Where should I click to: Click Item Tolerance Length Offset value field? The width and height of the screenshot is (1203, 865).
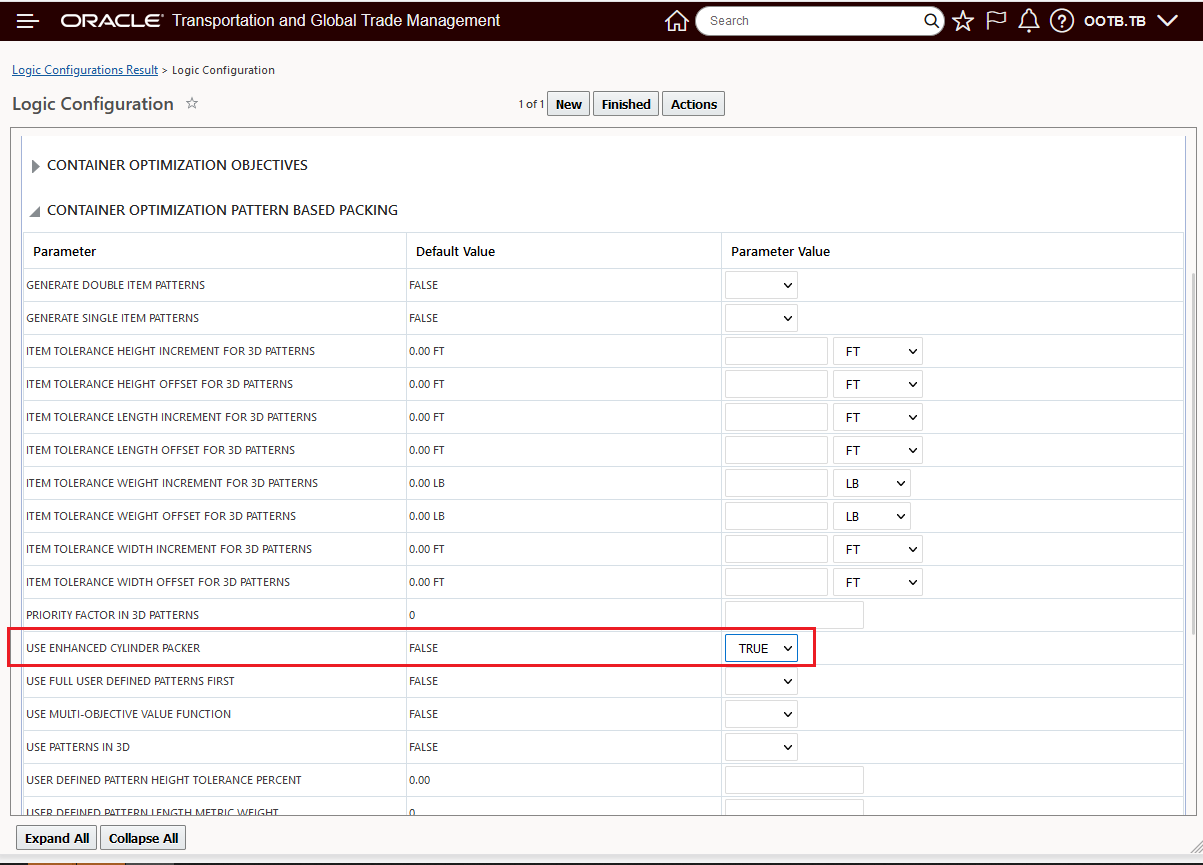(x=776, y=450)
